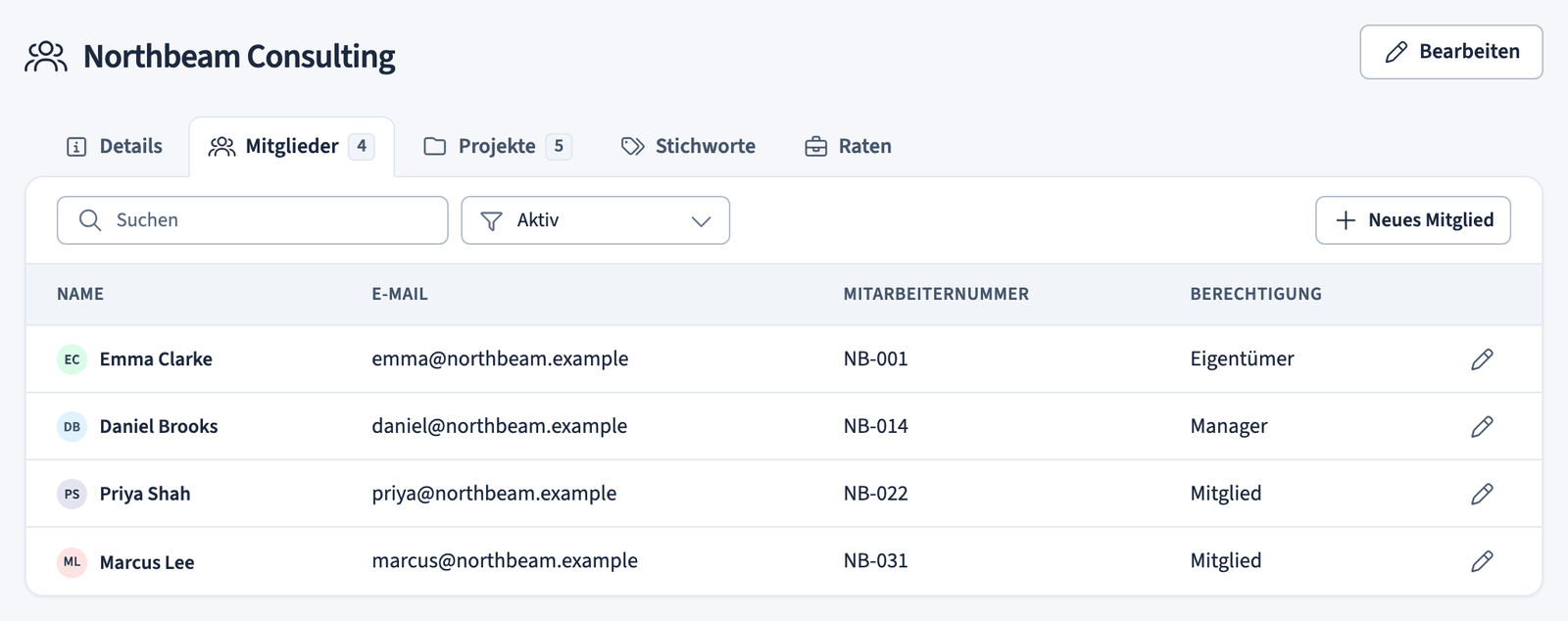Click the Bearbeiten button
Viewport: 1568px width, 621px height.
[x=1451, y=52]
